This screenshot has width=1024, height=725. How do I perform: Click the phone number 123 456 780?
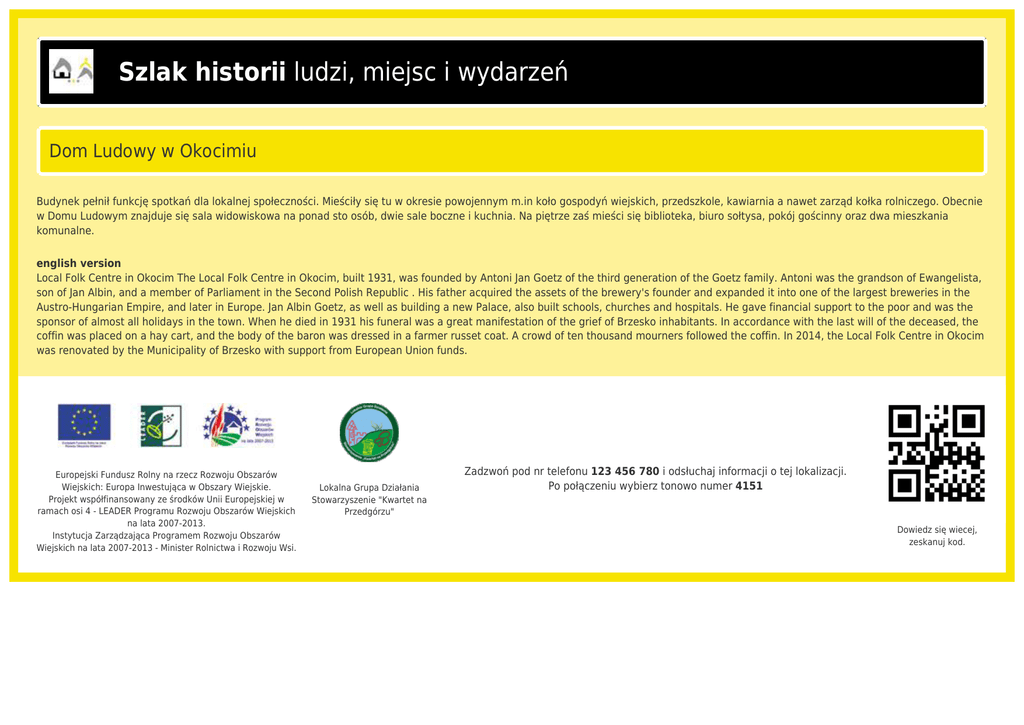tap(624, 471)
